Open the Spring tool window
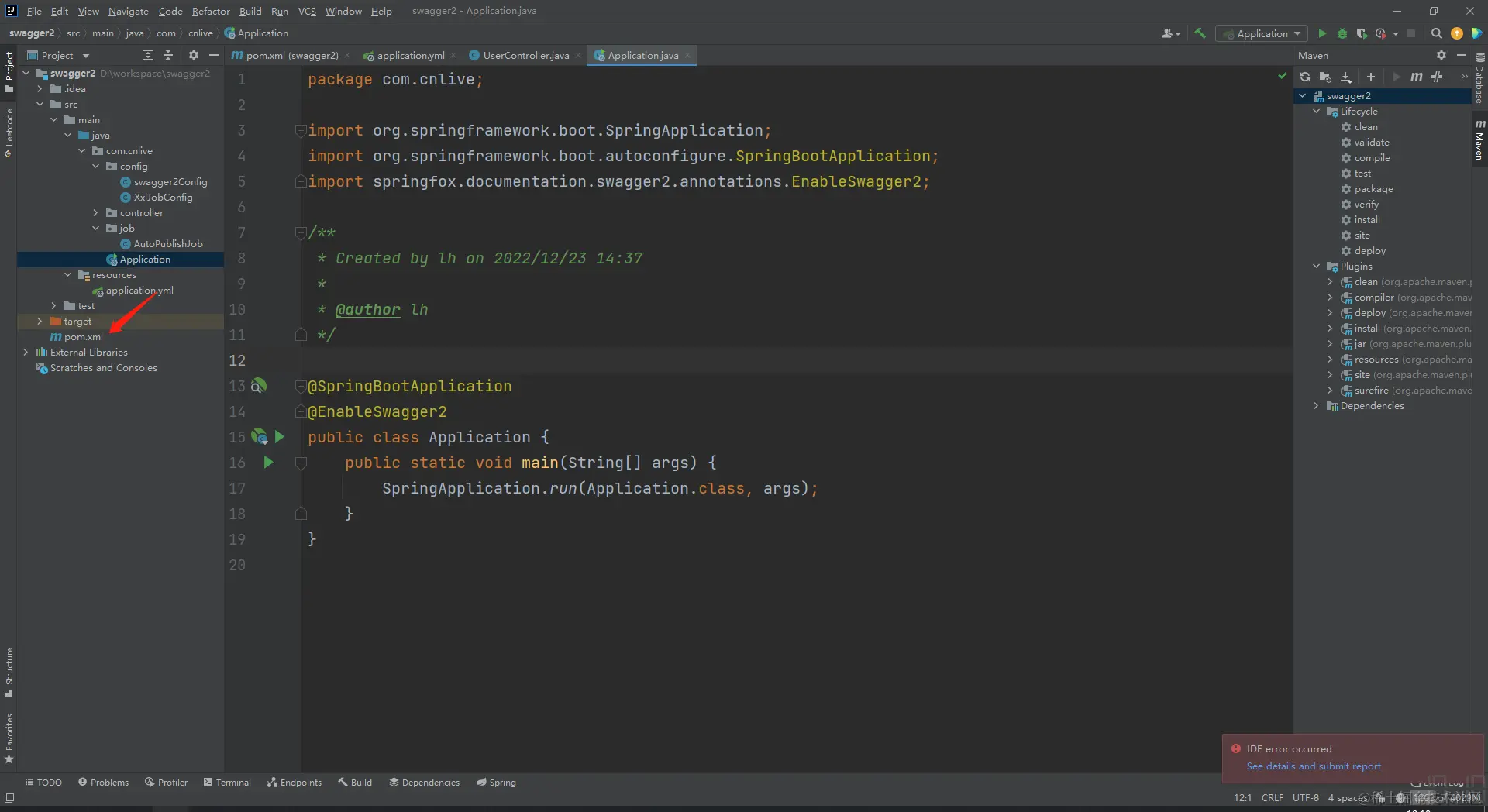This screenshot has height=812, width=1488. (x=496, y=783)
